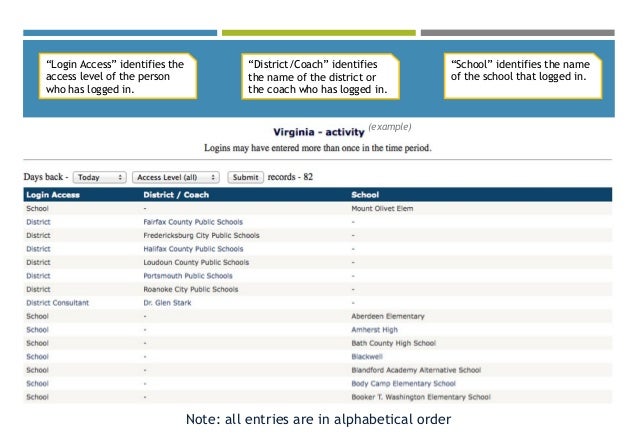Select Booker T. Washington Elementary School cell
Screen dimensions: 638x447
click(421, 397)
